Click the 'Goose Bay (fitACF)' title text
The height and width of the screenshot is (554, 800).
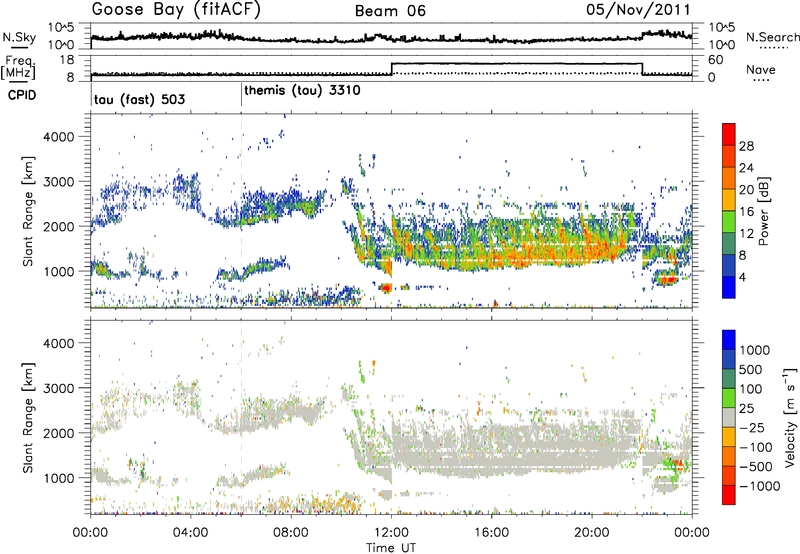176,10
